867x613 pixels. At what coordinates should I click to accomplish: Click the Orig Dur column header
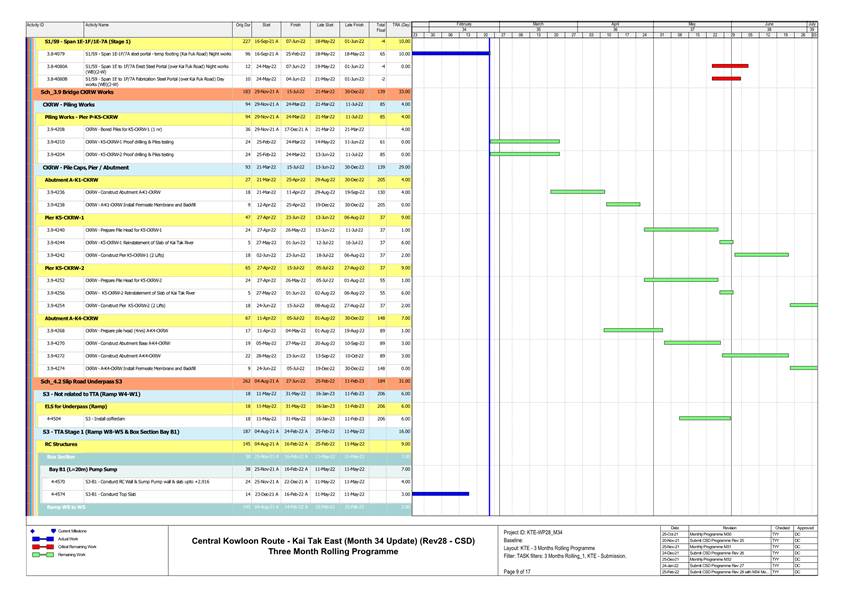click(243, 24)
